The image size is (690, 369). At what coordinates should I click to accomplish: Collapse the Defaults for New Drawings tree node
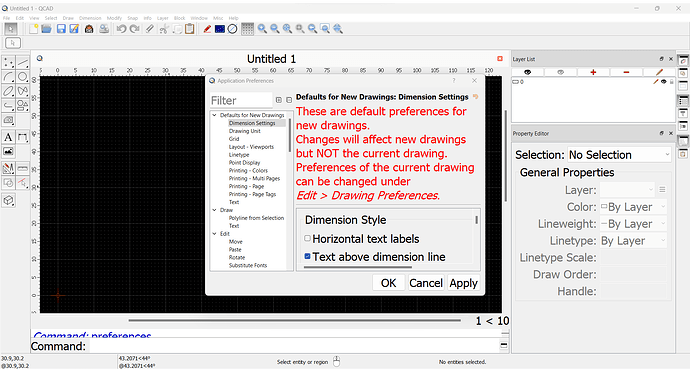[214, 115]
